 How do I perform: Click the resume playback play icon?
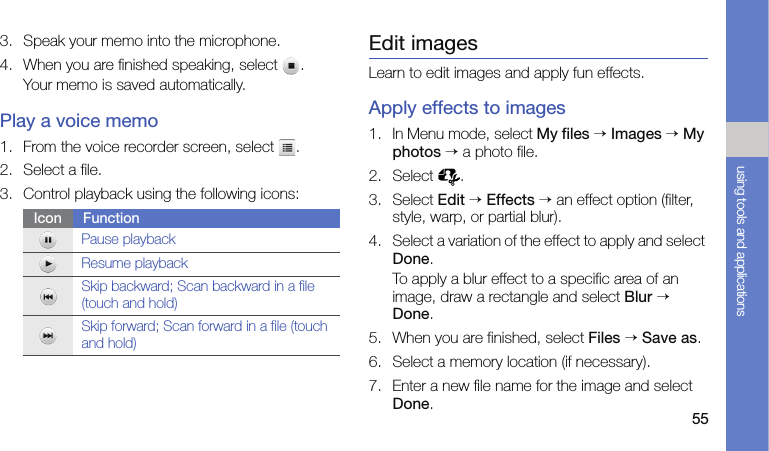coord(48,264)
